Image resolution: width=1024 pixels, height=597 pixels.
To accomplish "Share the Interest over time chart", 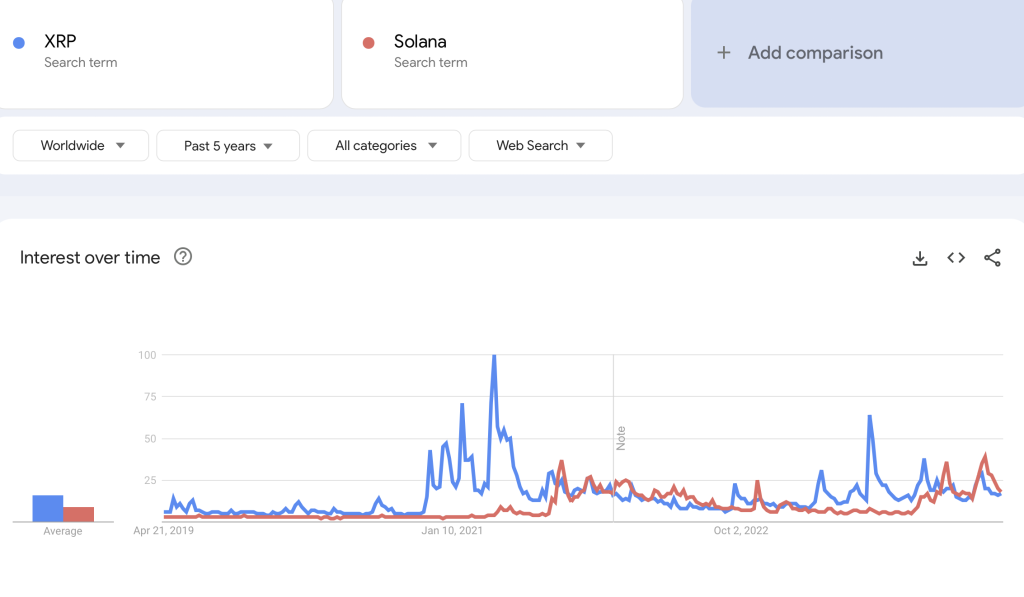I will (x=991, y=257).
